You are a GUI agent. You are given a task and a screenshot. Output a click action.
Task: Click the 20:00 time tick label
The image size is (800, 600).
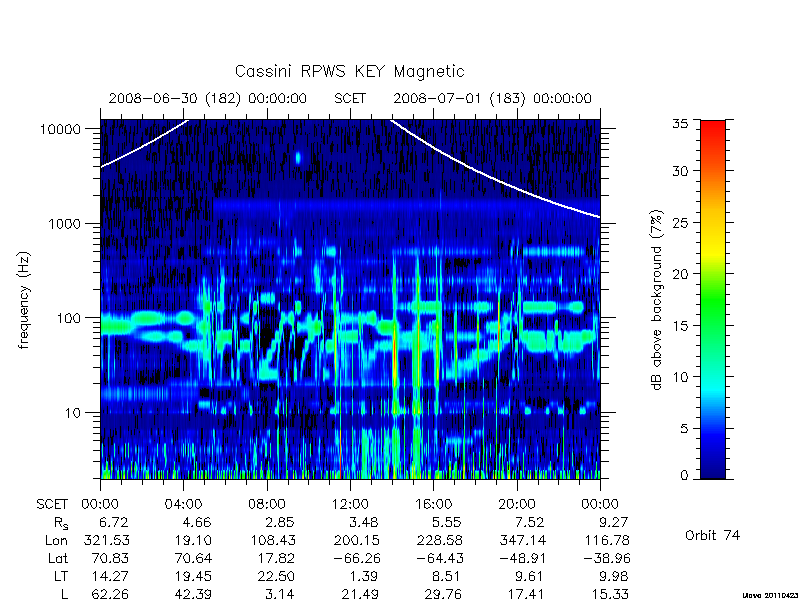pyautogui.click(x=516, y=505)
